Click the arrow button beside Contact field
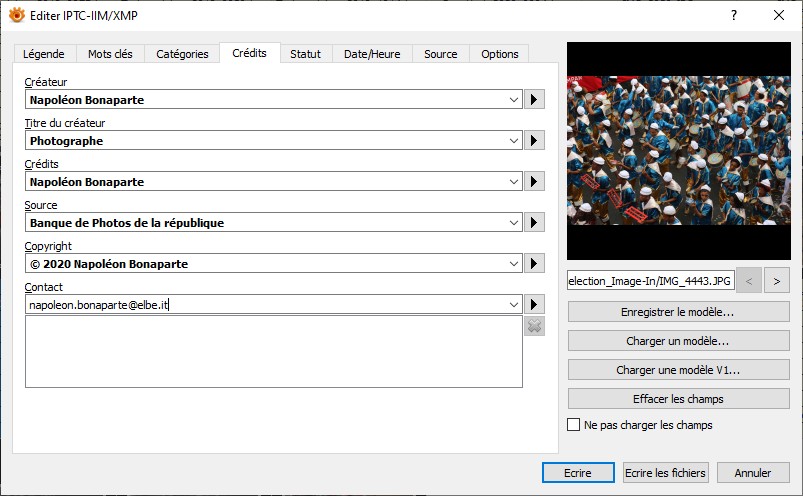The height and width of the screenshot is (496, 803). click(x=534, y=304)
